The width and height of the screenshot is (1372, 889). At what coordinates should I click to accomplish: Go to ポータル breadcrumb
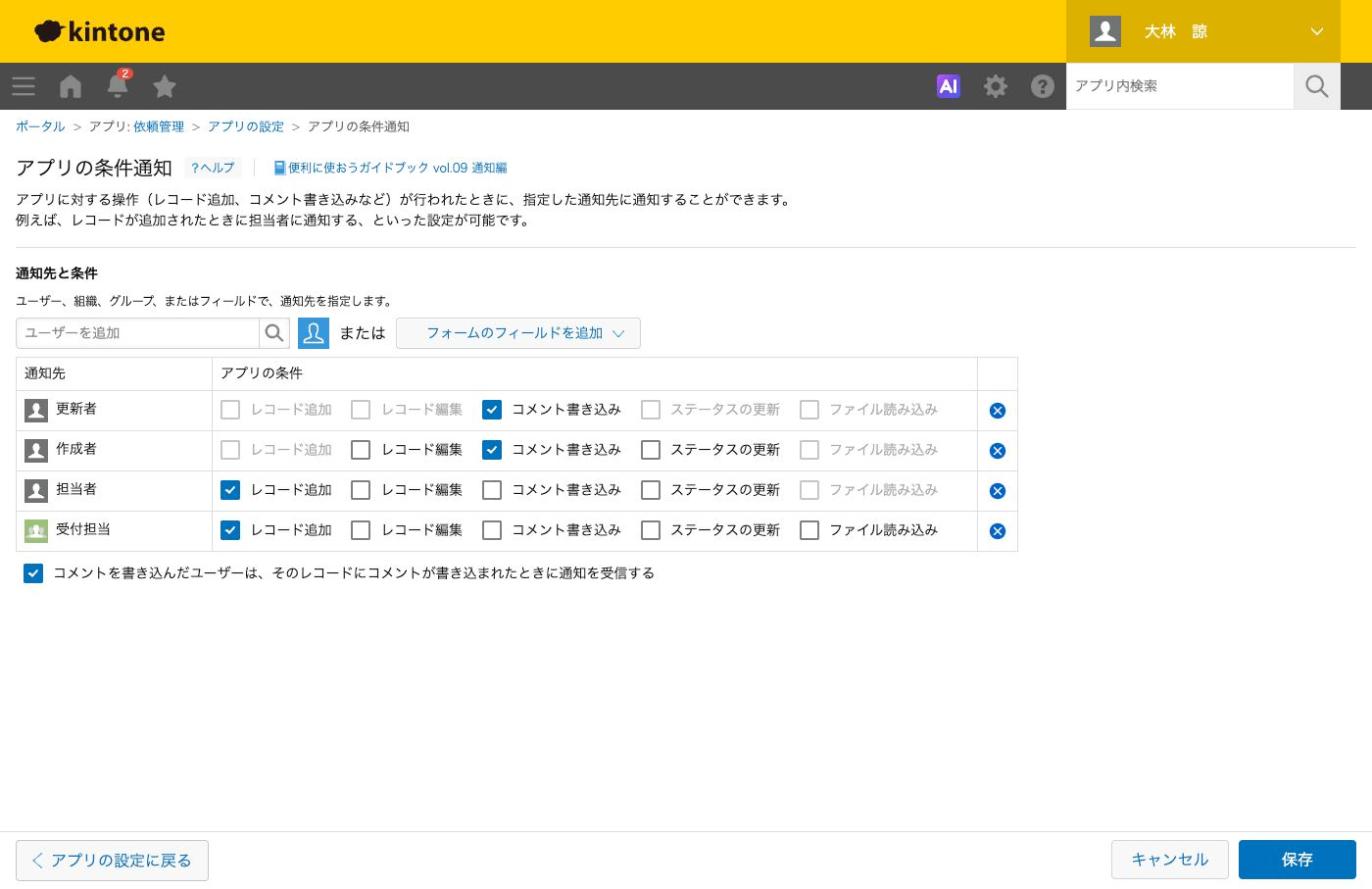click(40, 126)
